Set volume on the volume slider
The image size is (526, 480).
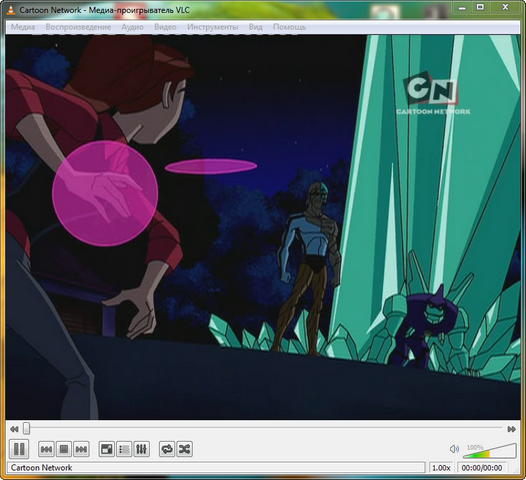489,451
